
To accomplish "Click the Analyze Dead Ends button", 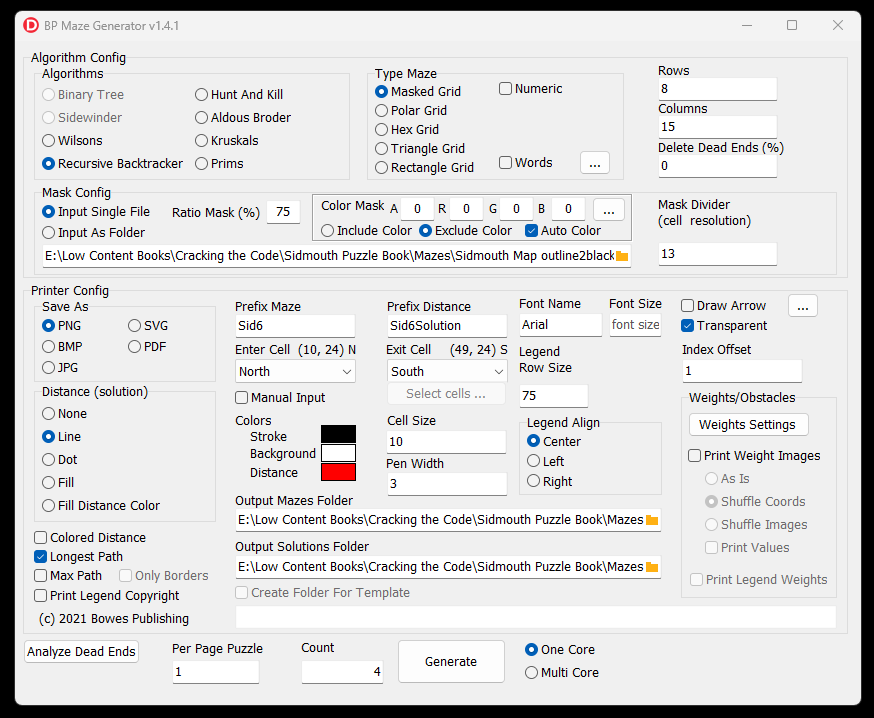I will pyautogui.click(x=81, y=652).
